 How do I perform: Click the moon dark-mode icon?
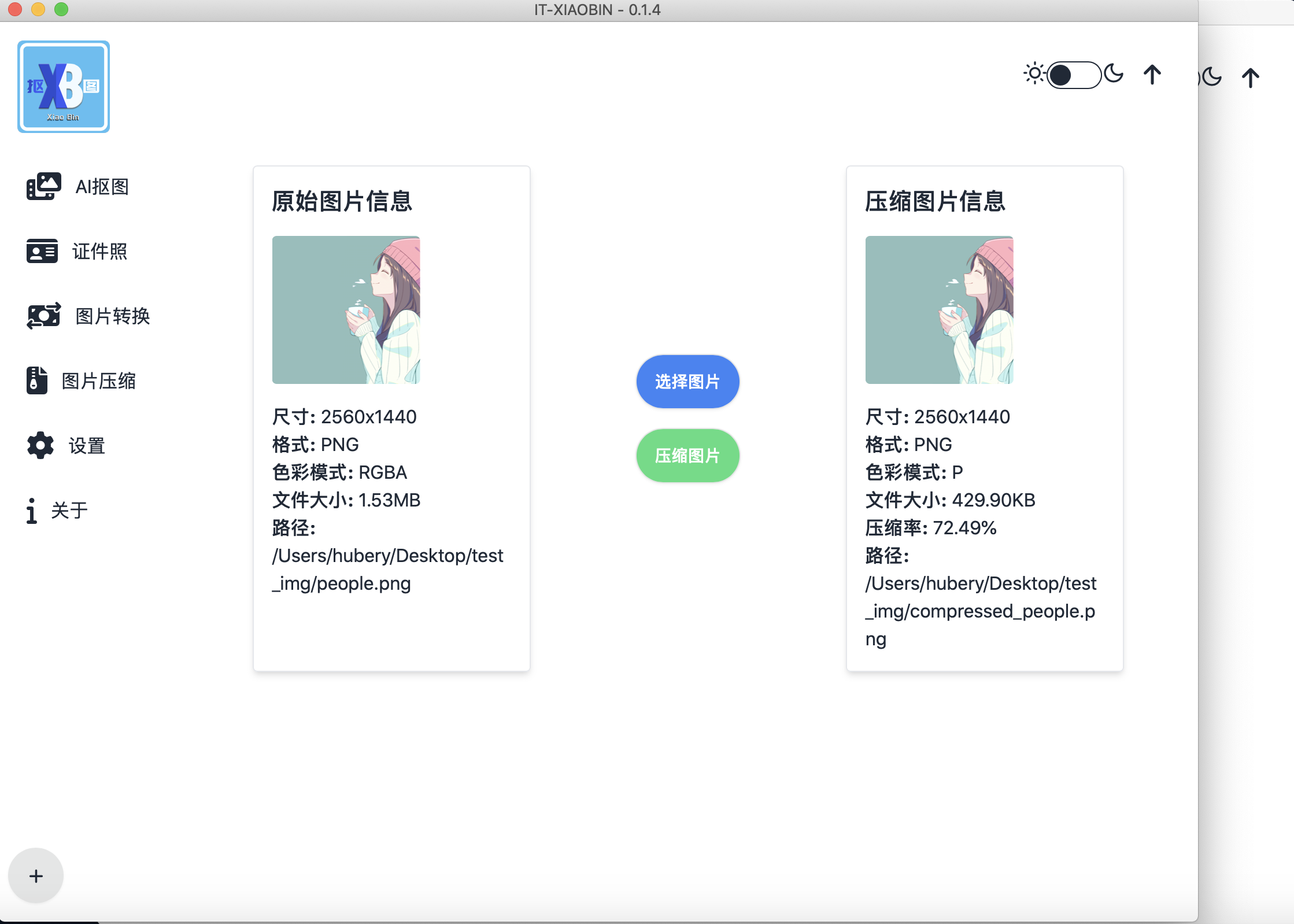1114,74
